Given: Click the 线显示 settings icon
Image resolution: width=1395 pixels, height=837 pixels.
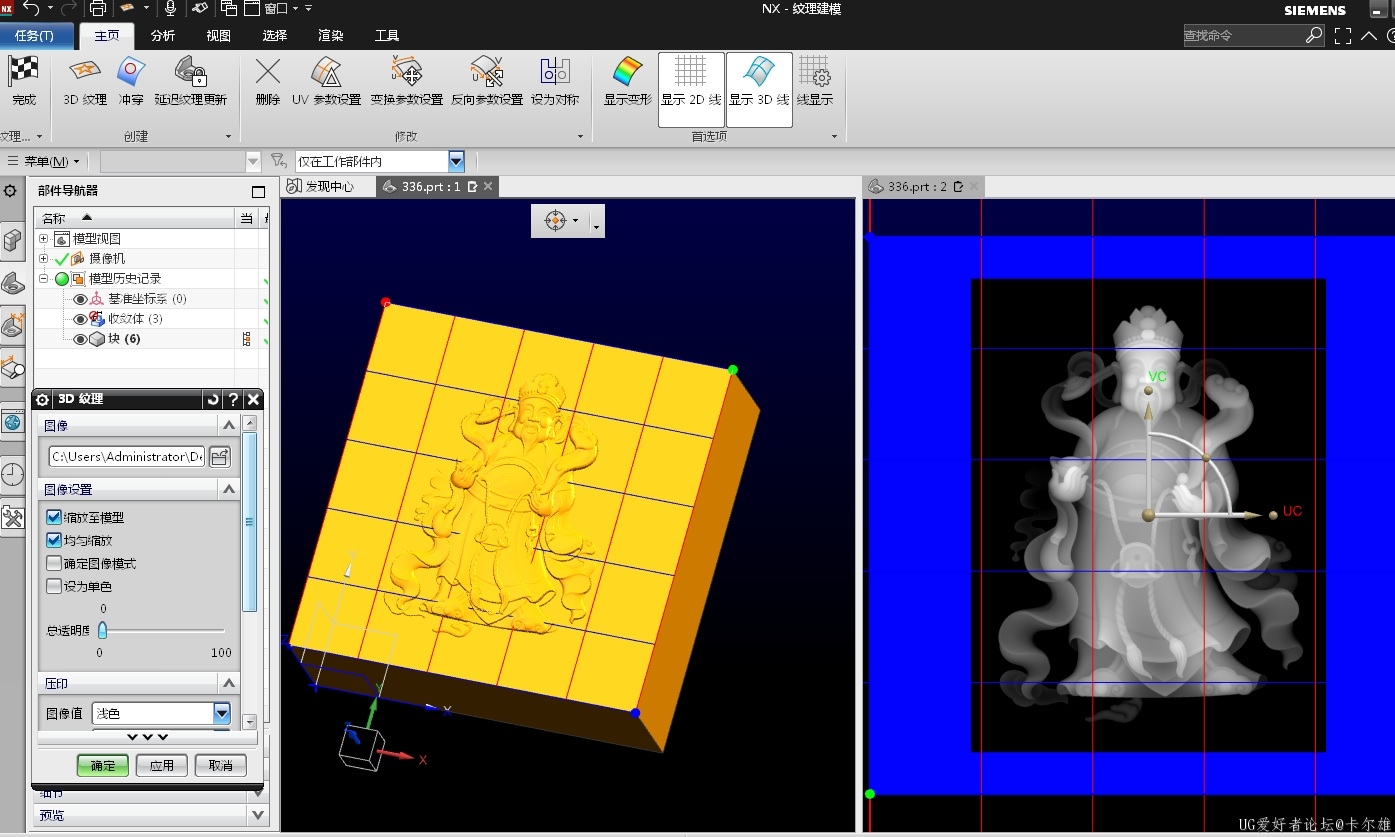Looking at the screenshot, I should coord(815,72).
